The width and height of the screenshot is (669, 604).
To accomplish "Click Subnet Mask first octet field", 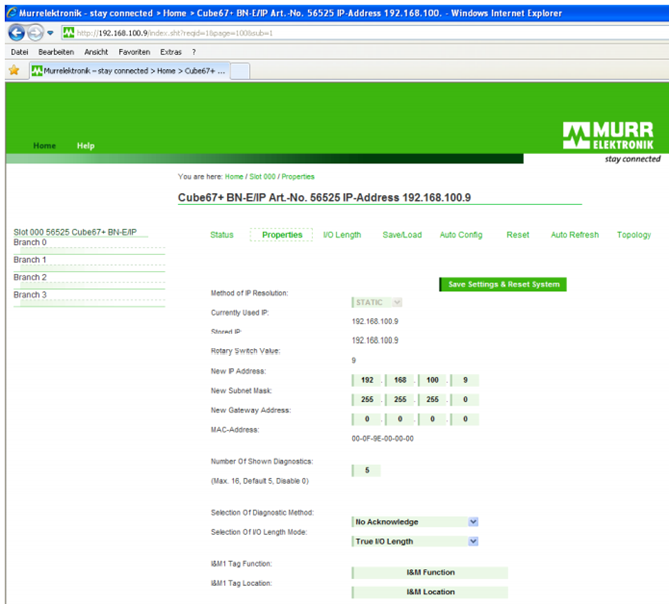I will pyautogui.click(x=366, y=400).
